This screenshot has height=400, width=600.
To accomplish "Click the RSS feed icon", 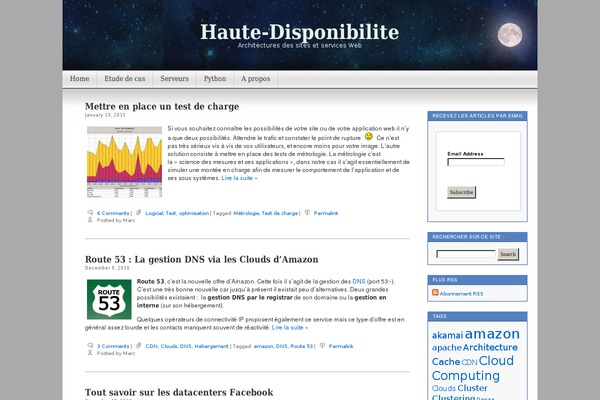I will tap(435, 294).
